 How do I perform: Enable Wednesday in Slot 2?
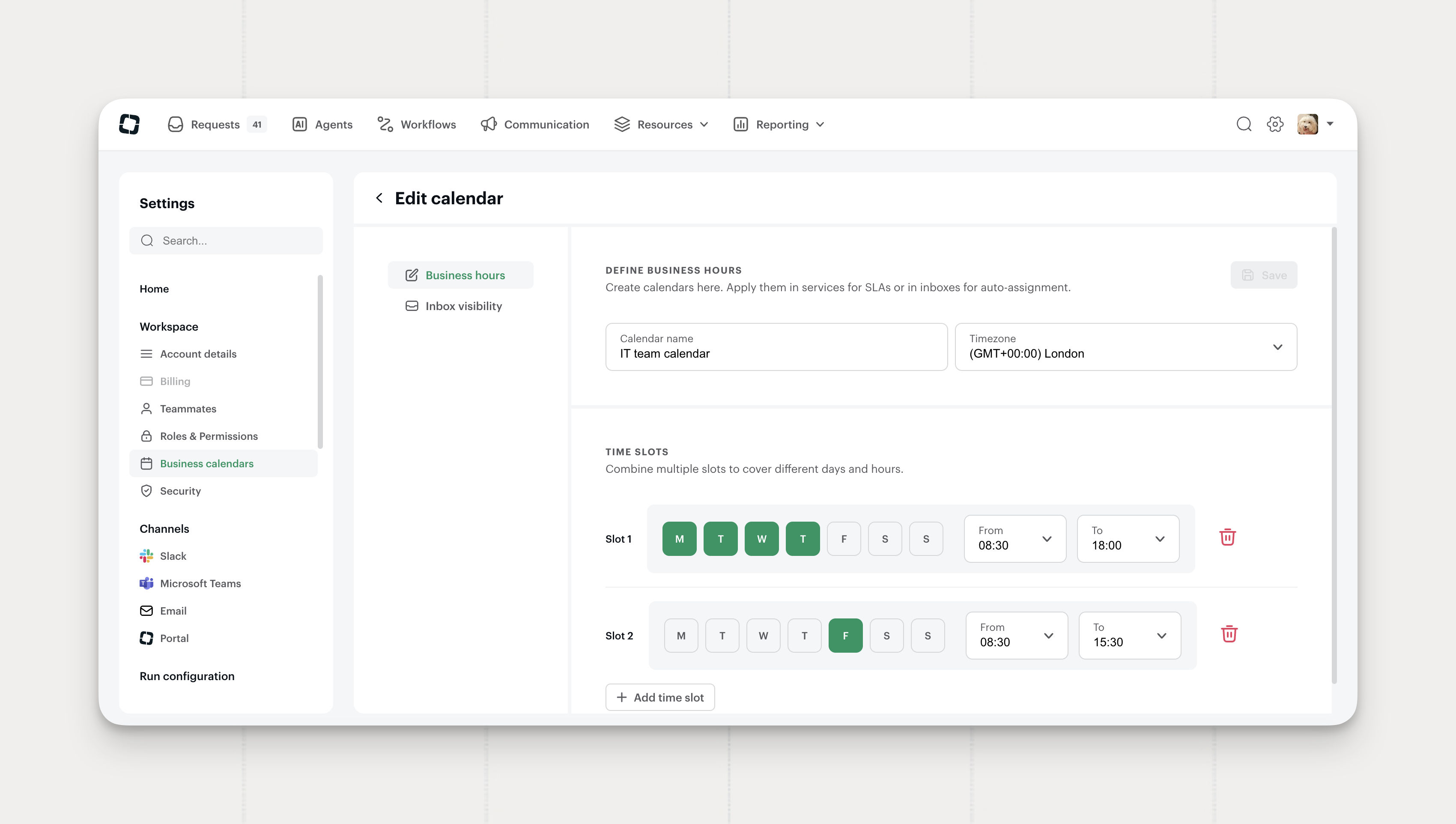pos(763,636)
